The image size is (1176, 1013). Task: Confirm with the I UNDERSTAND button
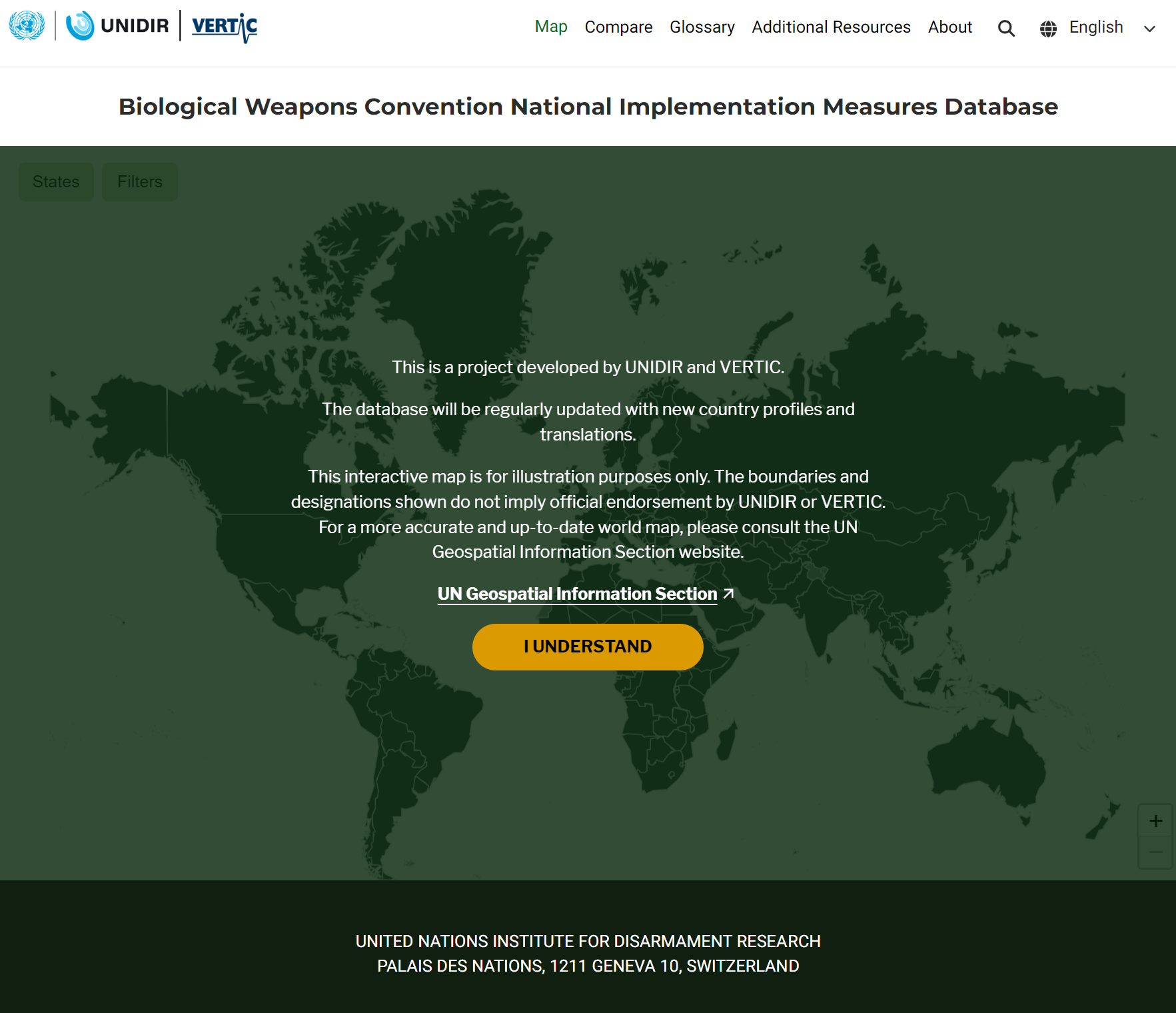(588, 647)
